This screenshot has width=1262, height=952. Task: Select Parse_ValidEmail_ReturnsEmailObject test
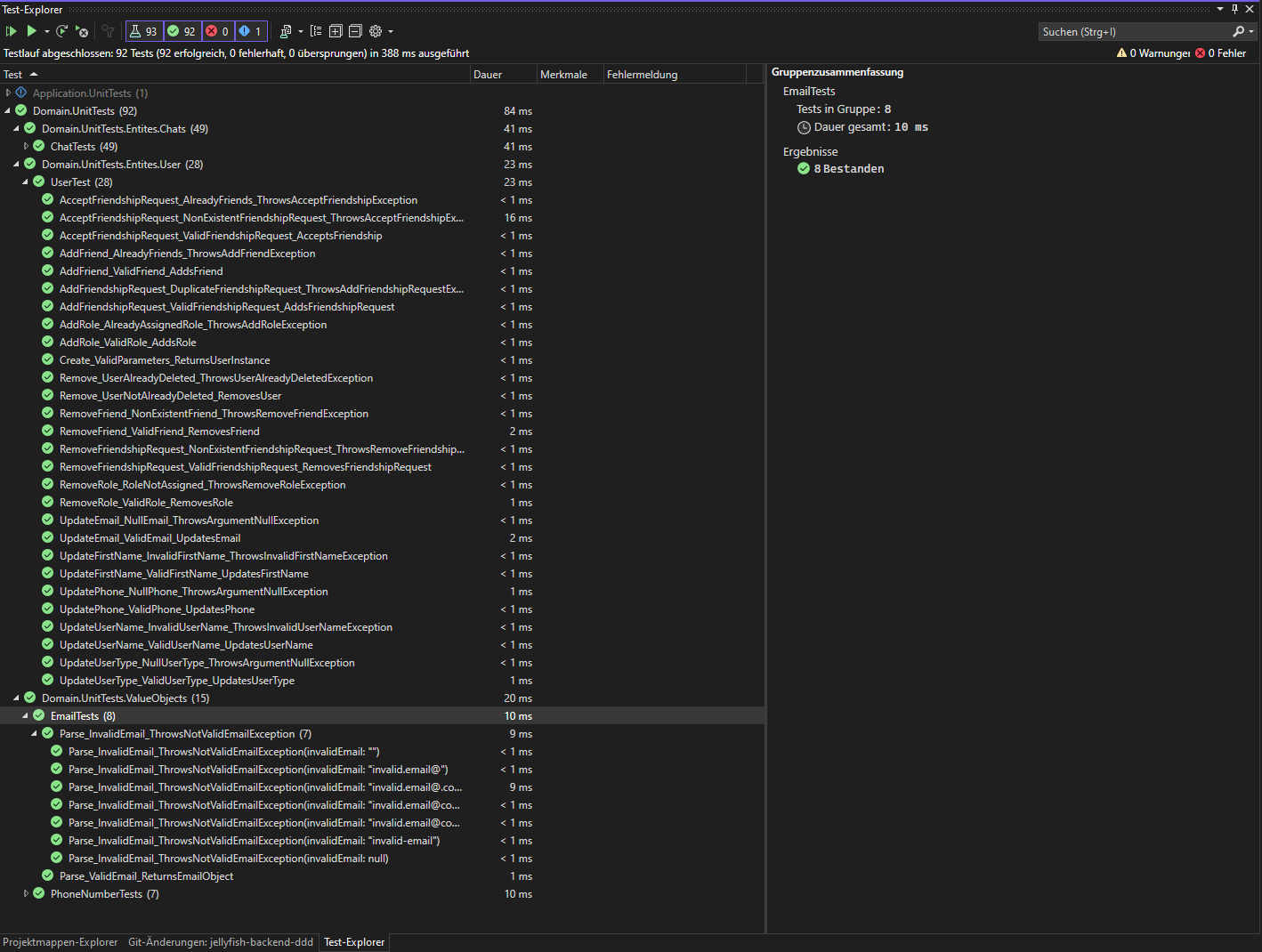pos(146,876)
